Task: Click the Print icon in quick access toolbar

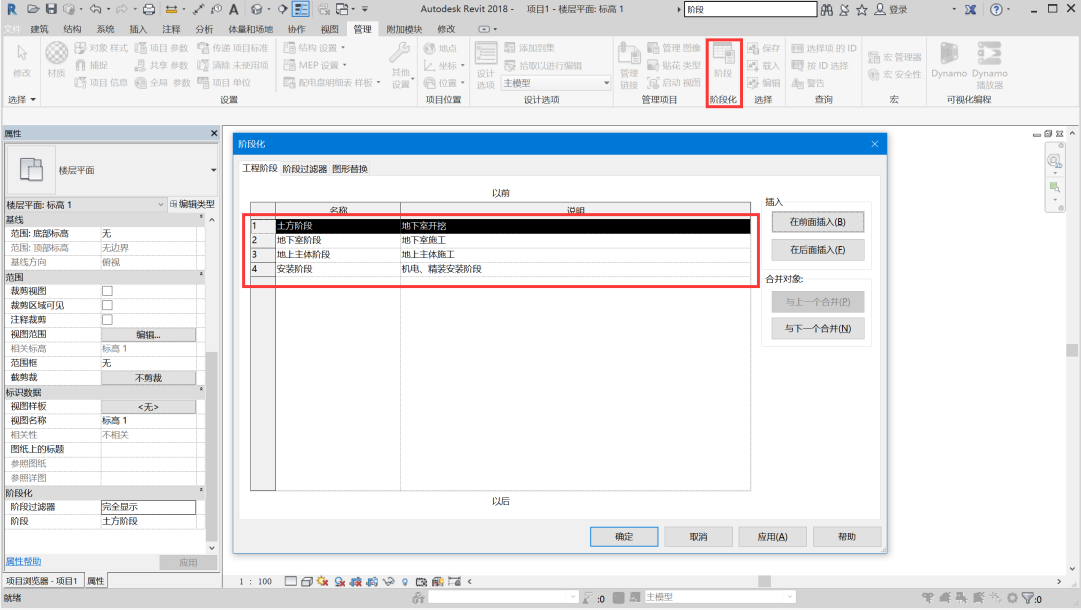Action: coord(148,10)
